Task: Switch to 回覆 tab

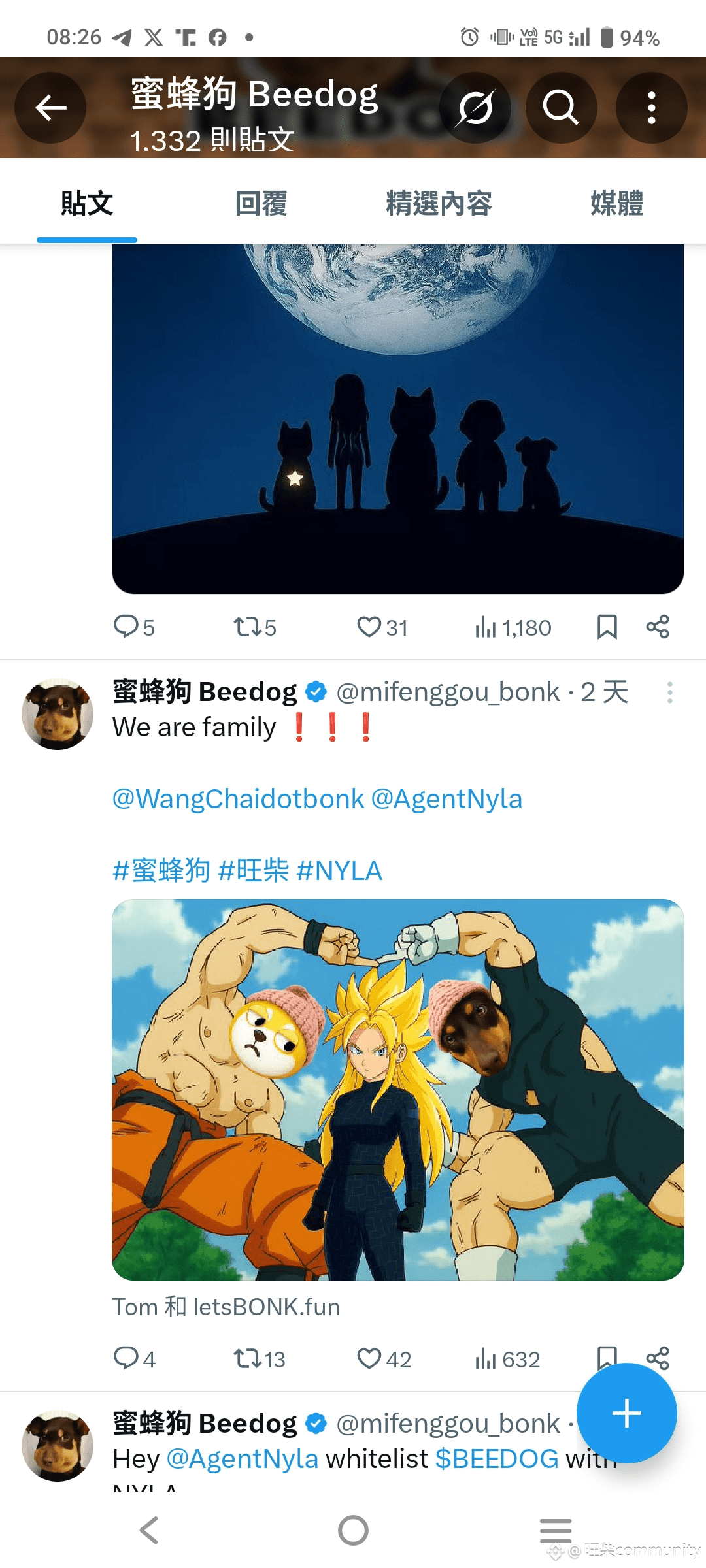Action: [261, 203]
